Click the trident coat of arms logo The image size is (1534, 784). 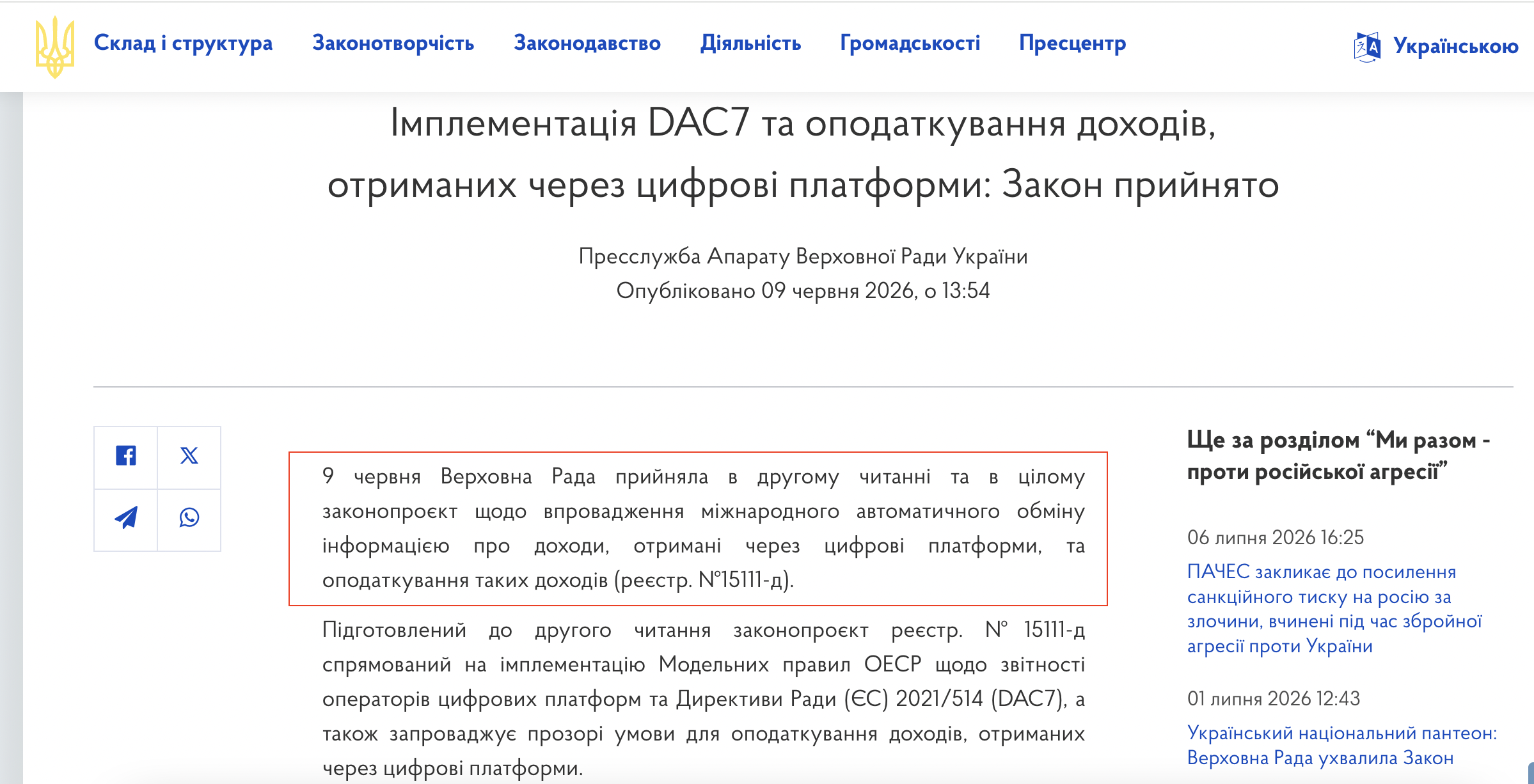tap(55, 47)
